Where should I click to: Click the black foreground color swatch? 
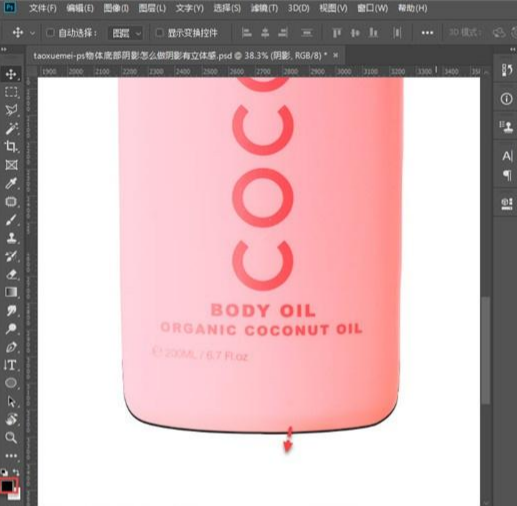point(7,486)
